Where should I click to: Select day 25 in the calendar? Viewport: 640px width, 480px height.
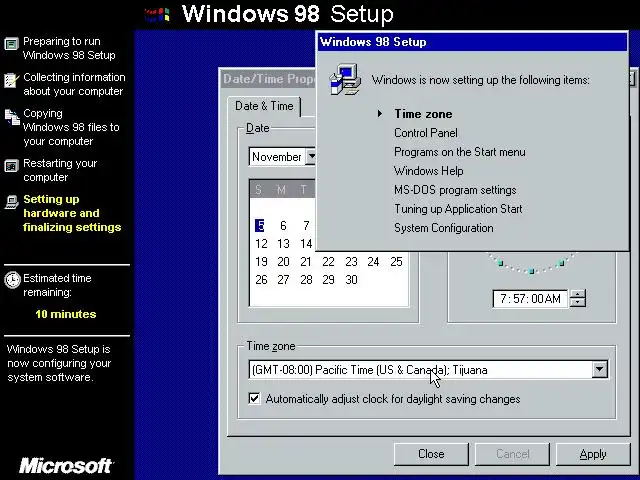[396, 262]
